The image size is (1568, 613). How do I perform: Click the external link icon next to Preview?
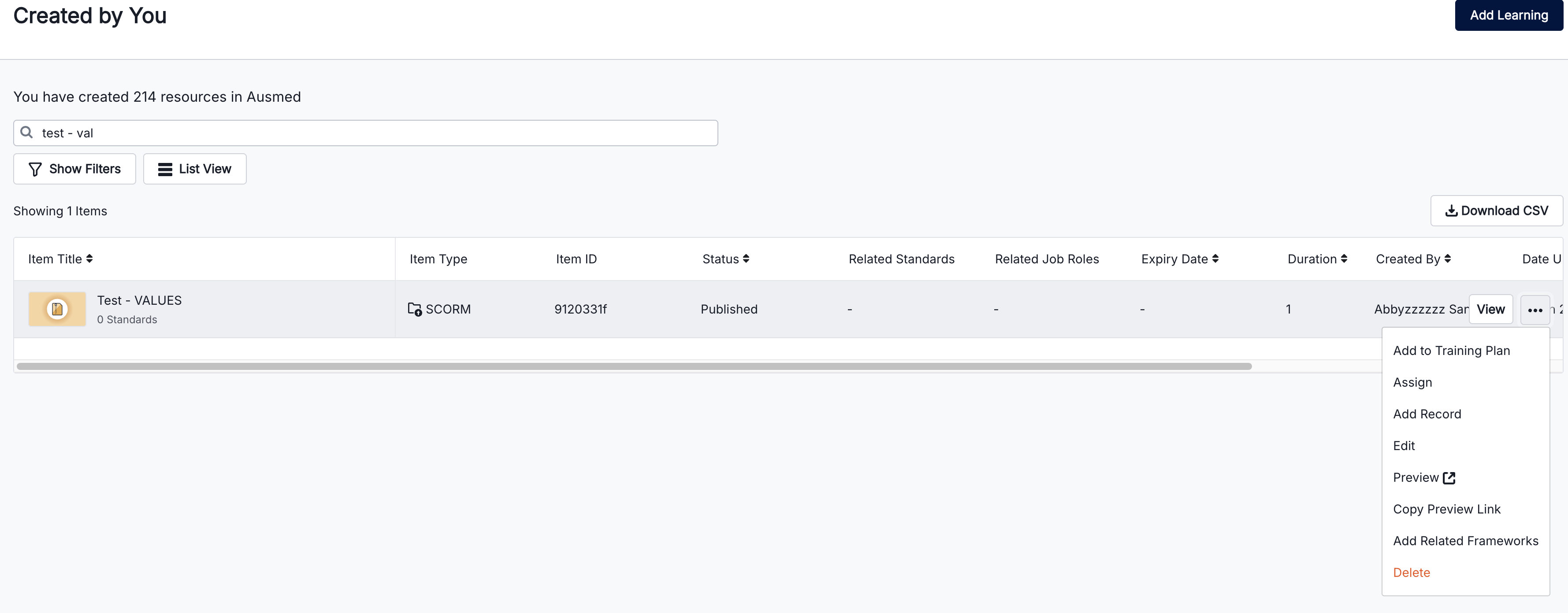tap(1449, 477)
